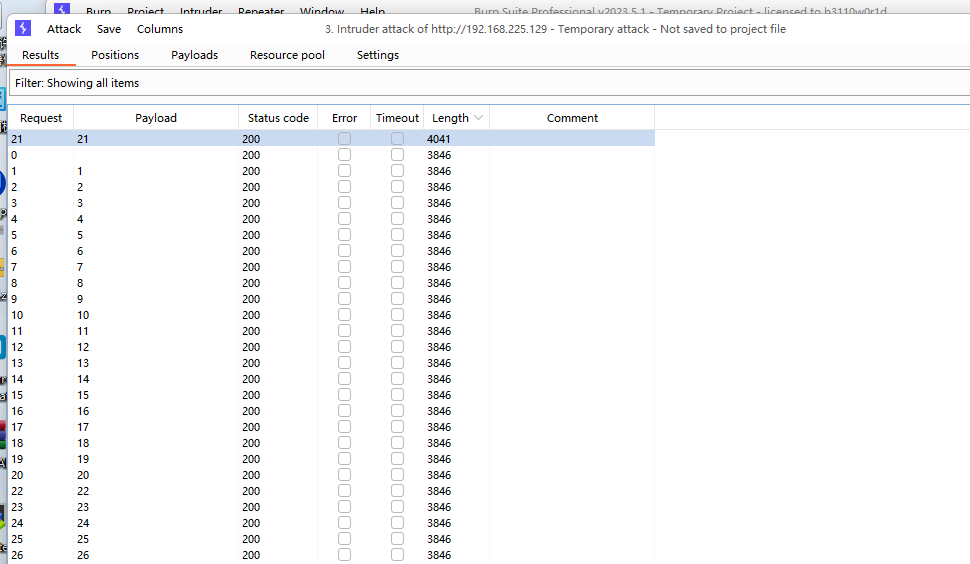This screenshot has width=970, height=564.
Task: Open the Attack menu
Action: click(x=64, y=29)
